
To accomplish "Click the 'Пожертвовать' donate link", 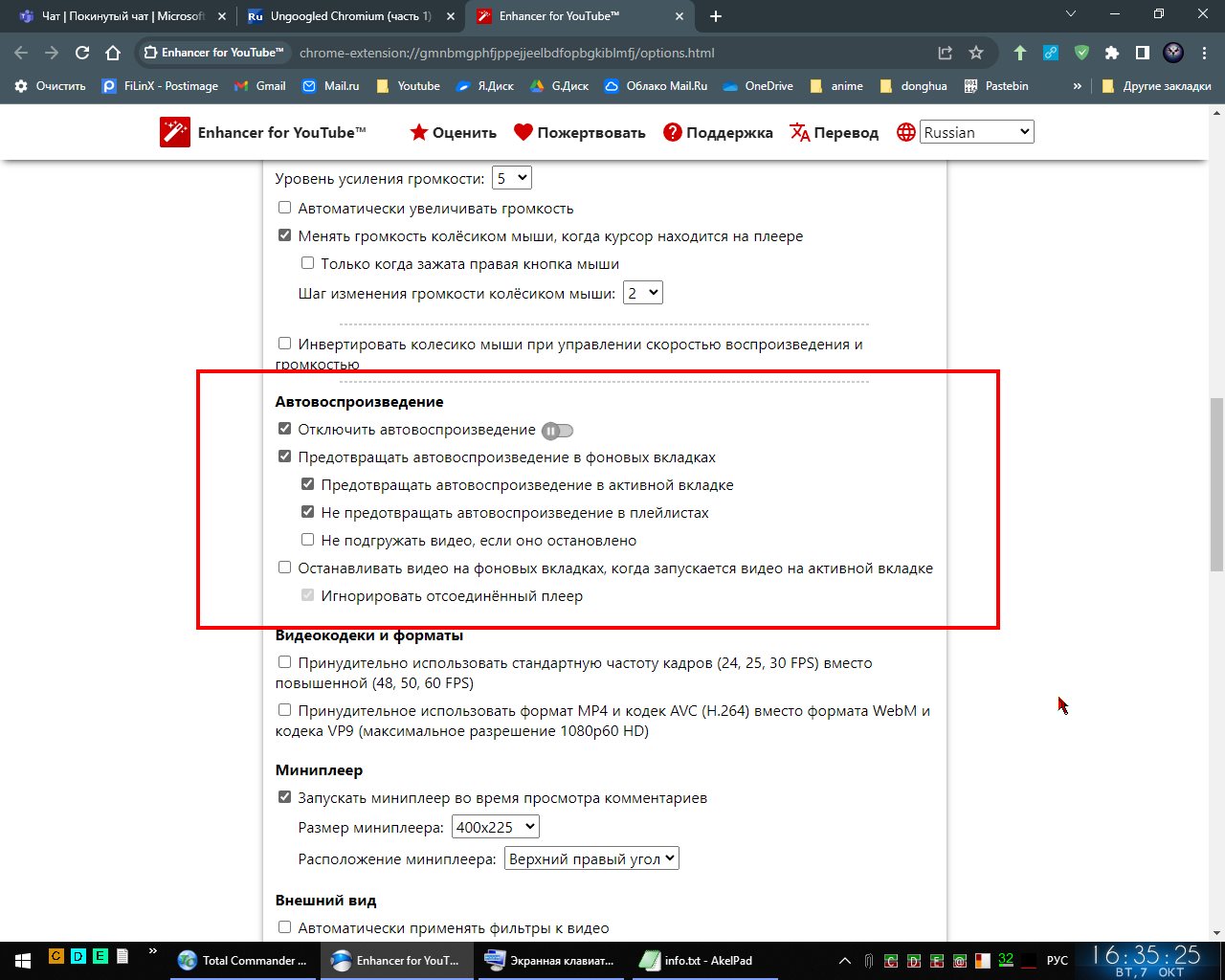I will tap(580, 133).
